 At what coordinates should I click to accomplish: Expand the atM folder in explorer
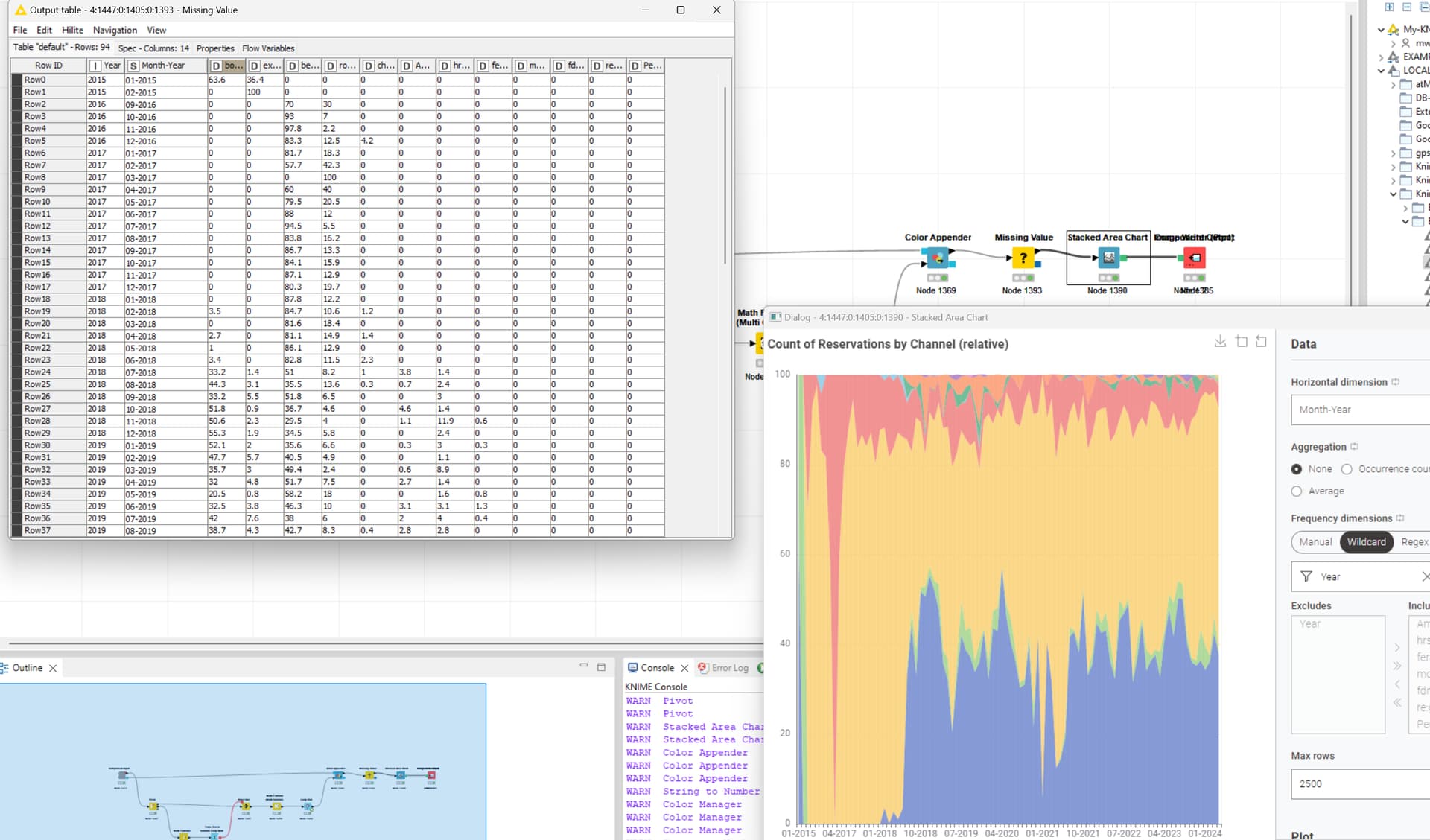point(1394,85)
